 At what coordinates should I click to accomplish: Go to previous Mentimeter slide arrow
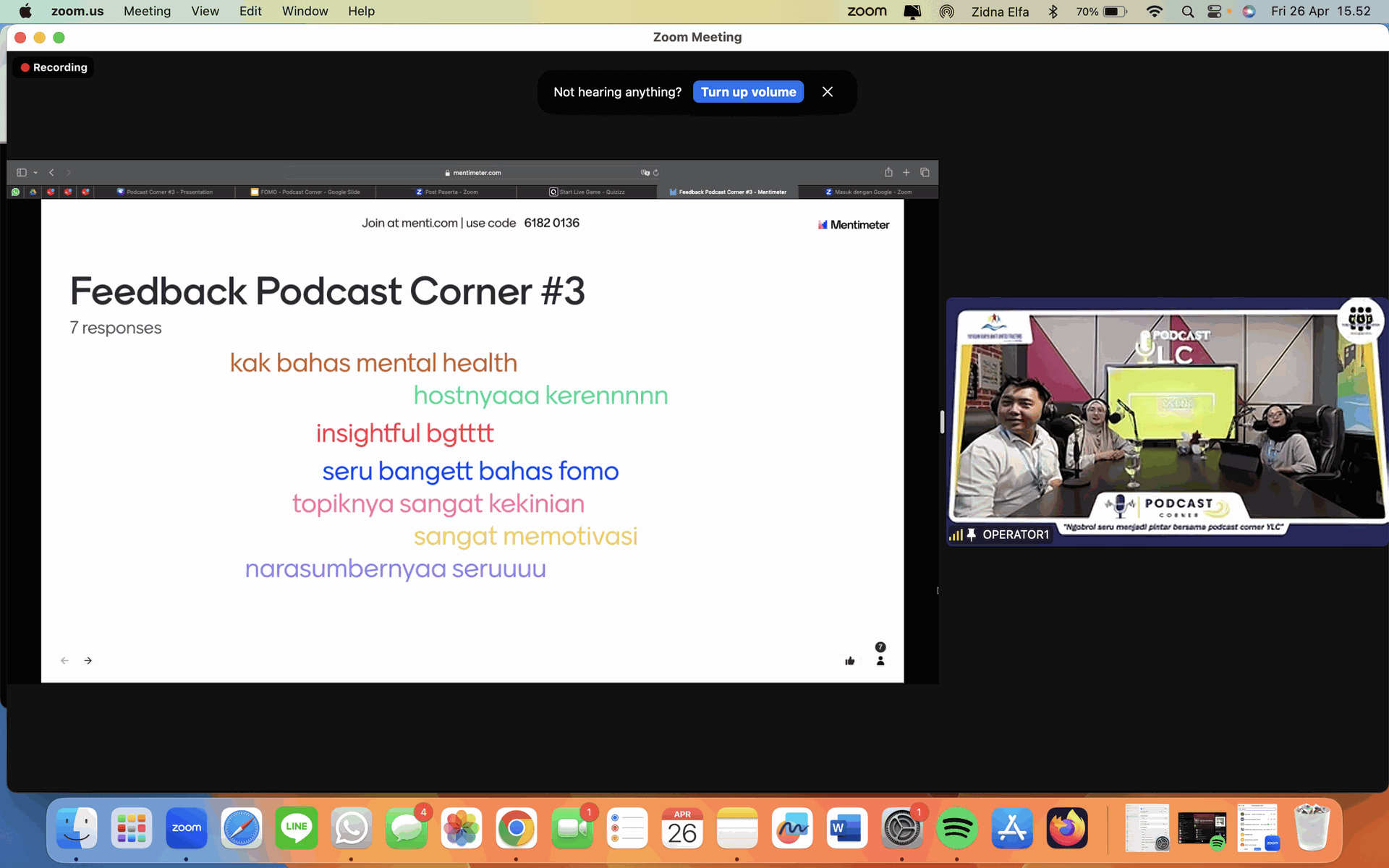click(64, 660)
